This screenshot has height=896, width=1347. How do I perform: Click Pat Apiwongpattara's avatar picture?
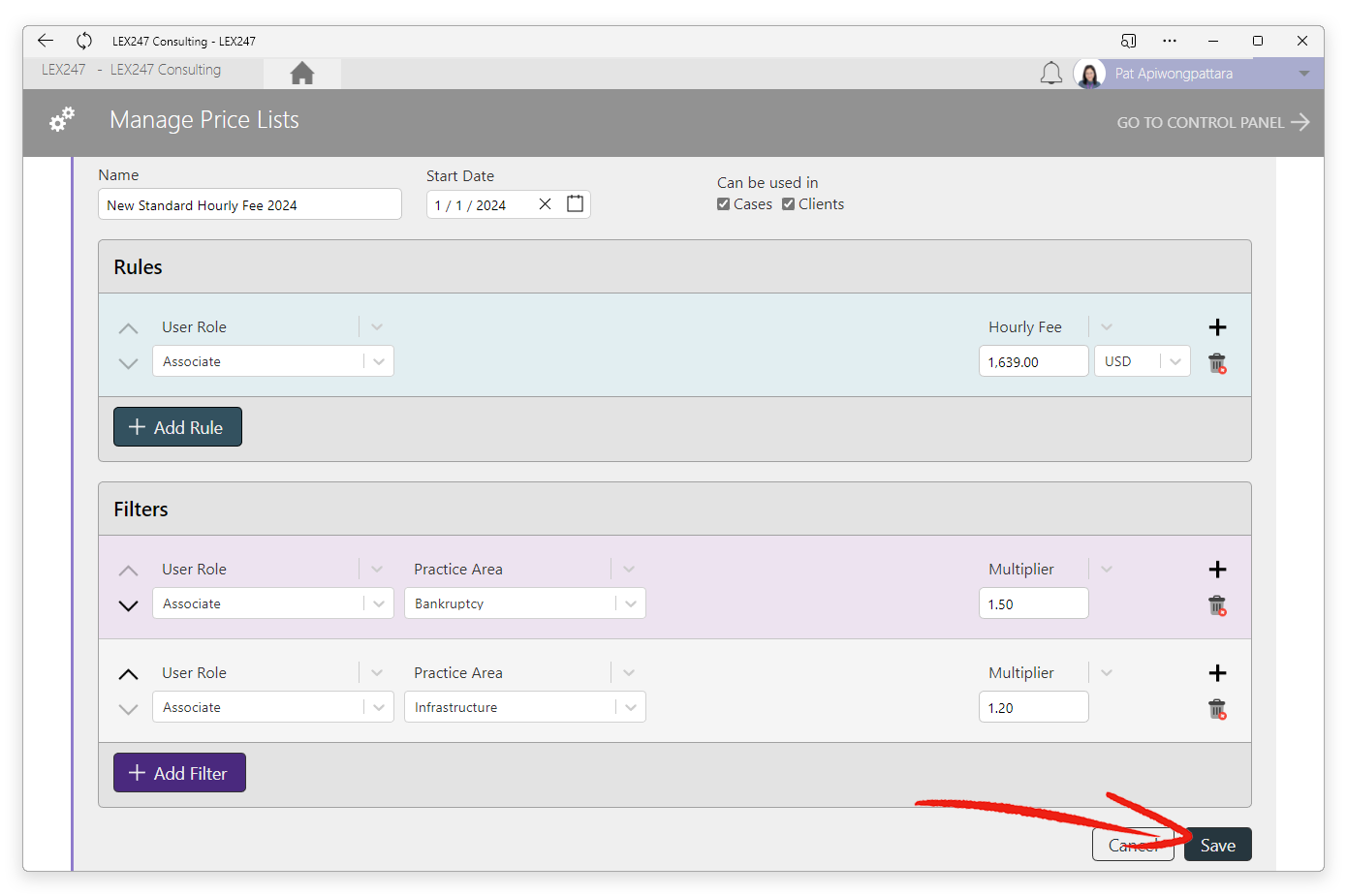pos(1089,74)
